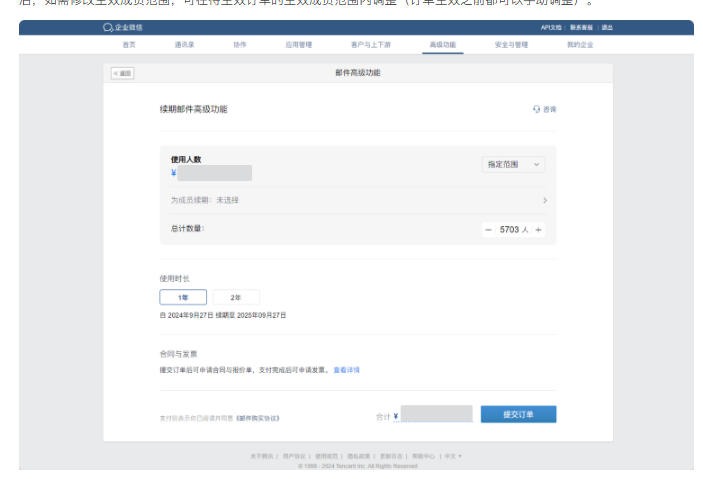Increase member count with plus button

pyautogui.click(x=539, y=230)
